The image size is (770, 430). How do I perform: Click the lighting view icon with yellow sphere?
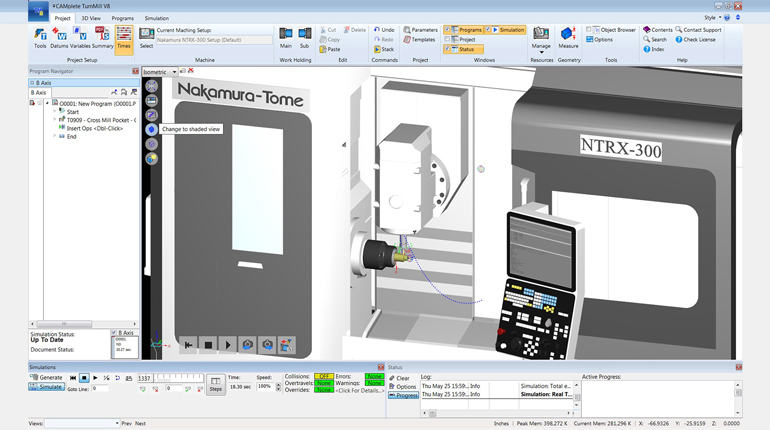(152, 159)
